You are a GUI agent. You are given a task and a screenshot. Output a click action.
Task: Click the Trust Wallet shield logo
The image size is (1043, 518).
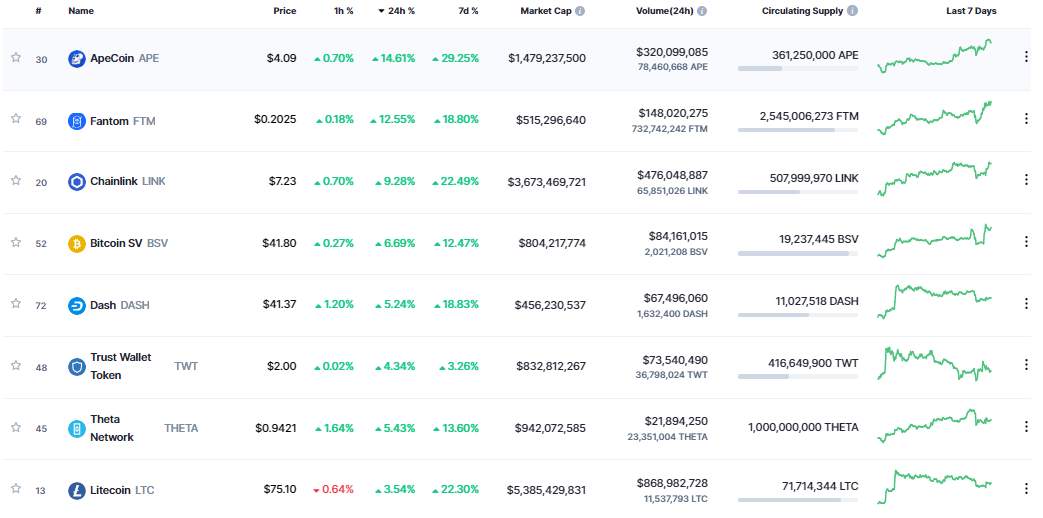click(x=77, y=366)
